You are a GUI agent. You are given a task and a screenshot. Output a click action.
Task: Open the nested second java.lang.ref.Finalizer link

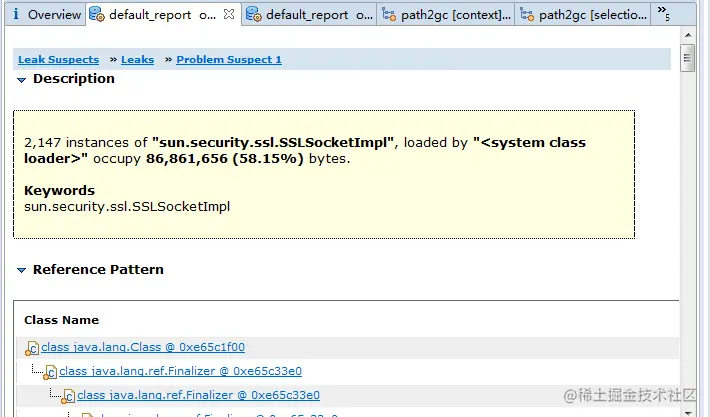tap(198, 395)
